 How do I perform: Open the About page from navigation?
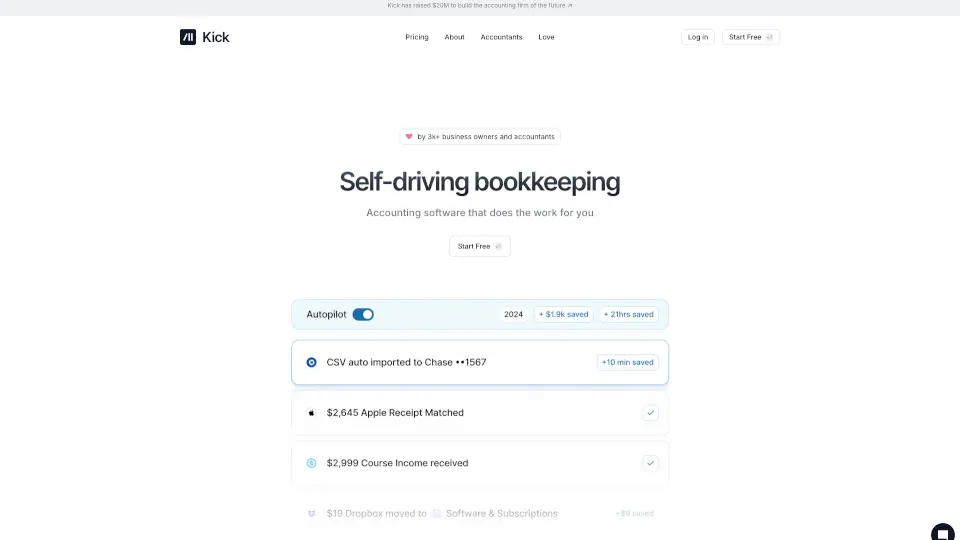[x=454, y=37]
